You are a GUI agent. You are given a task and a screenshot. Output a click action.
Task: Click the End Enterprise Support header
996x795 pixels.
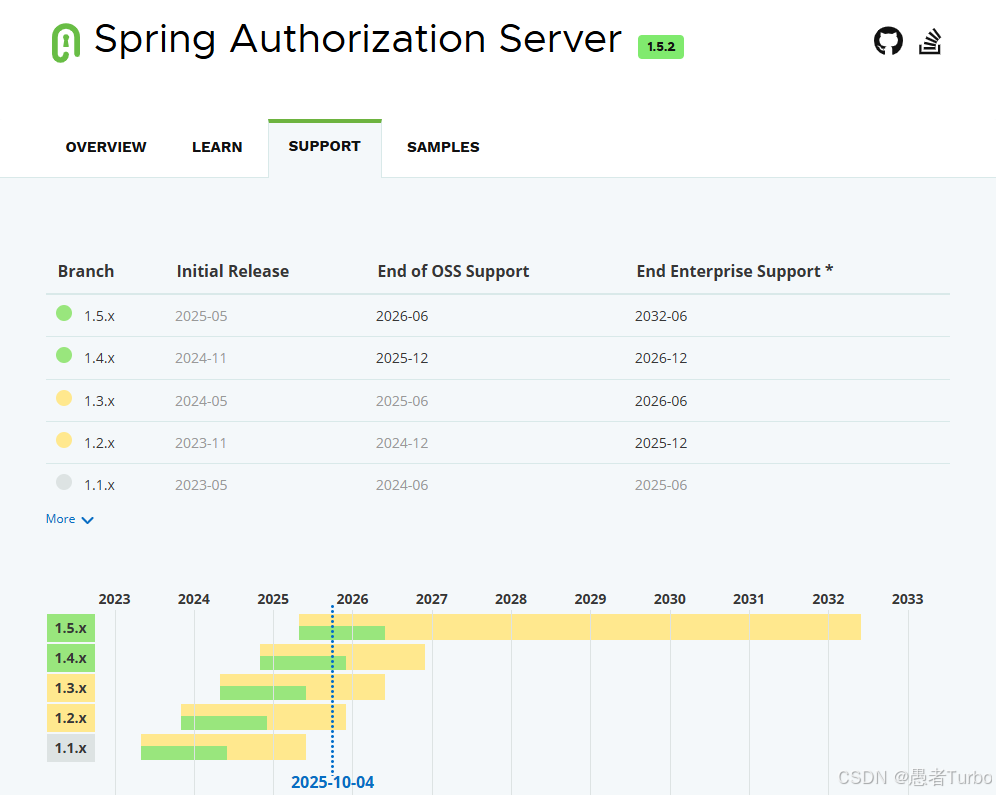click(x=735, y=271)
